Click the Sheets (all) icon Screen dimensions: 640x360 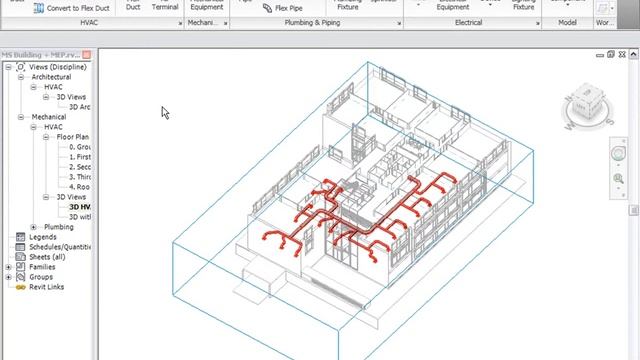[x=20, y=257]
